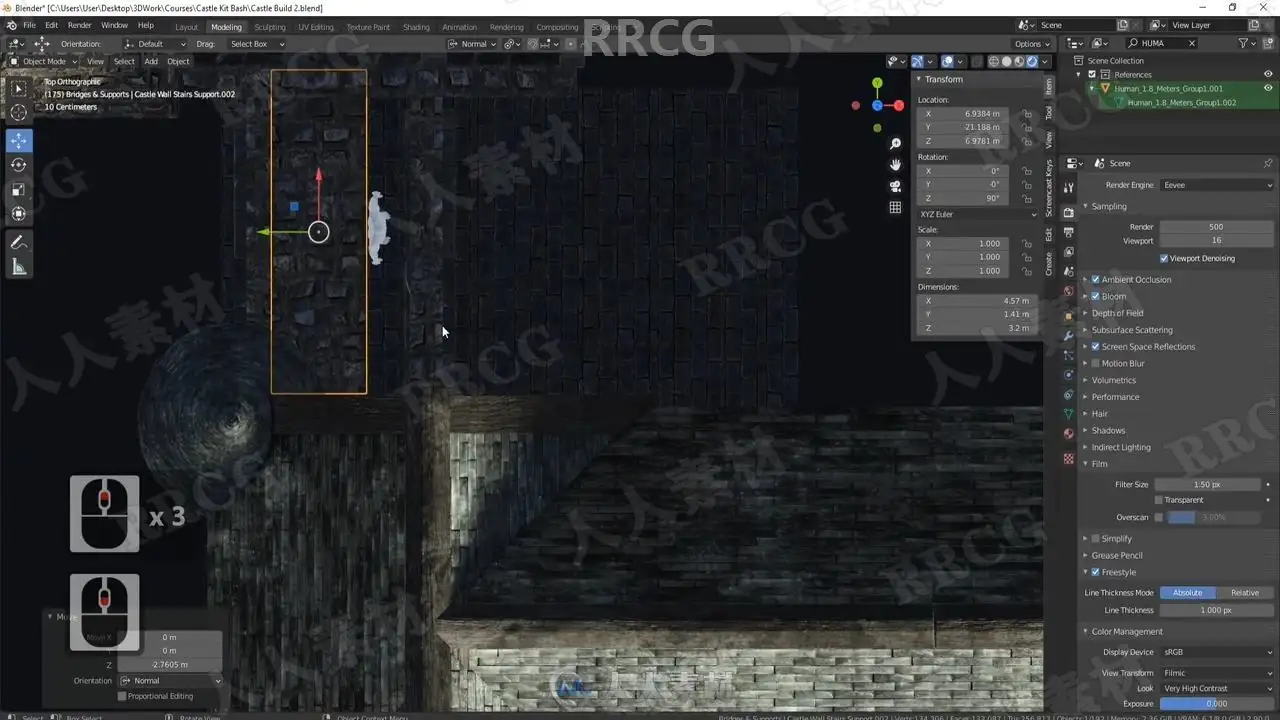Activate the Move tool
Screen dimensions: 1280x720
(x=19, y=140)
